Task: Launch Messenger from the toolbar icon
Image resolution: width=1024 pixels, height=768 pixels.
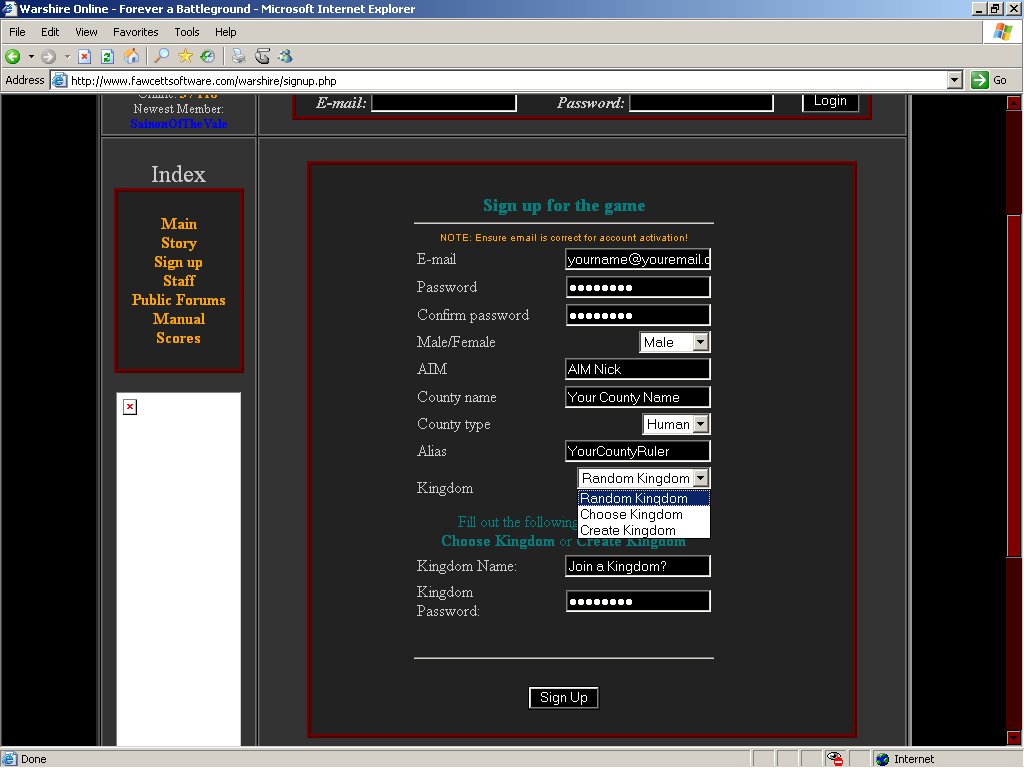Action: (x=285, y=57)
